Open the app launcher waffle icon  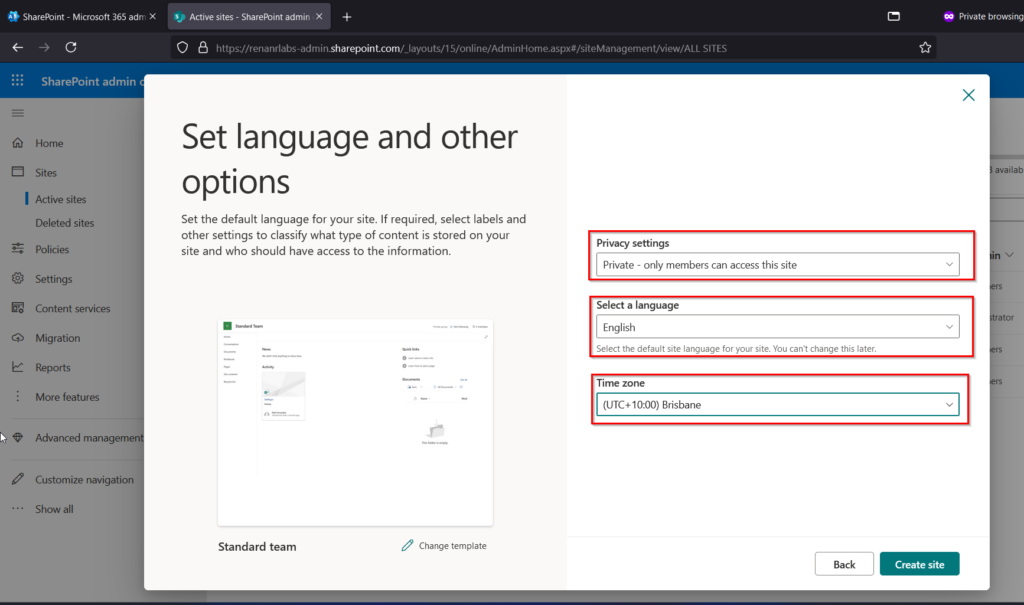18,80
